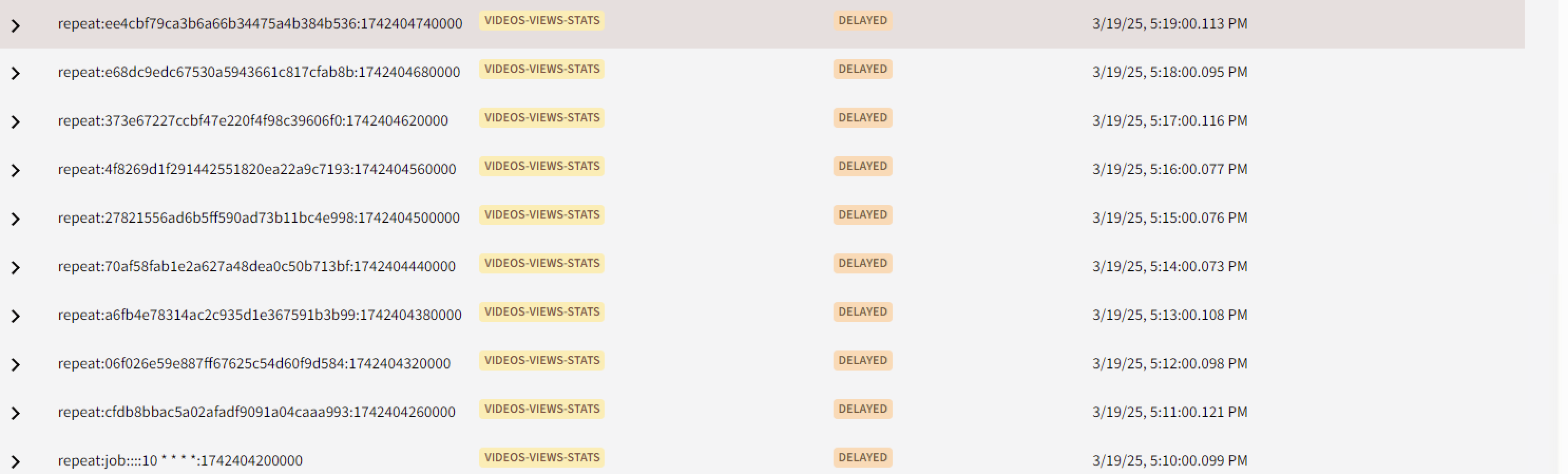
Task: Expand the job row repeat:27821556ad6b5ff590ad73b11bc4e998
Action: coord(16,220)
